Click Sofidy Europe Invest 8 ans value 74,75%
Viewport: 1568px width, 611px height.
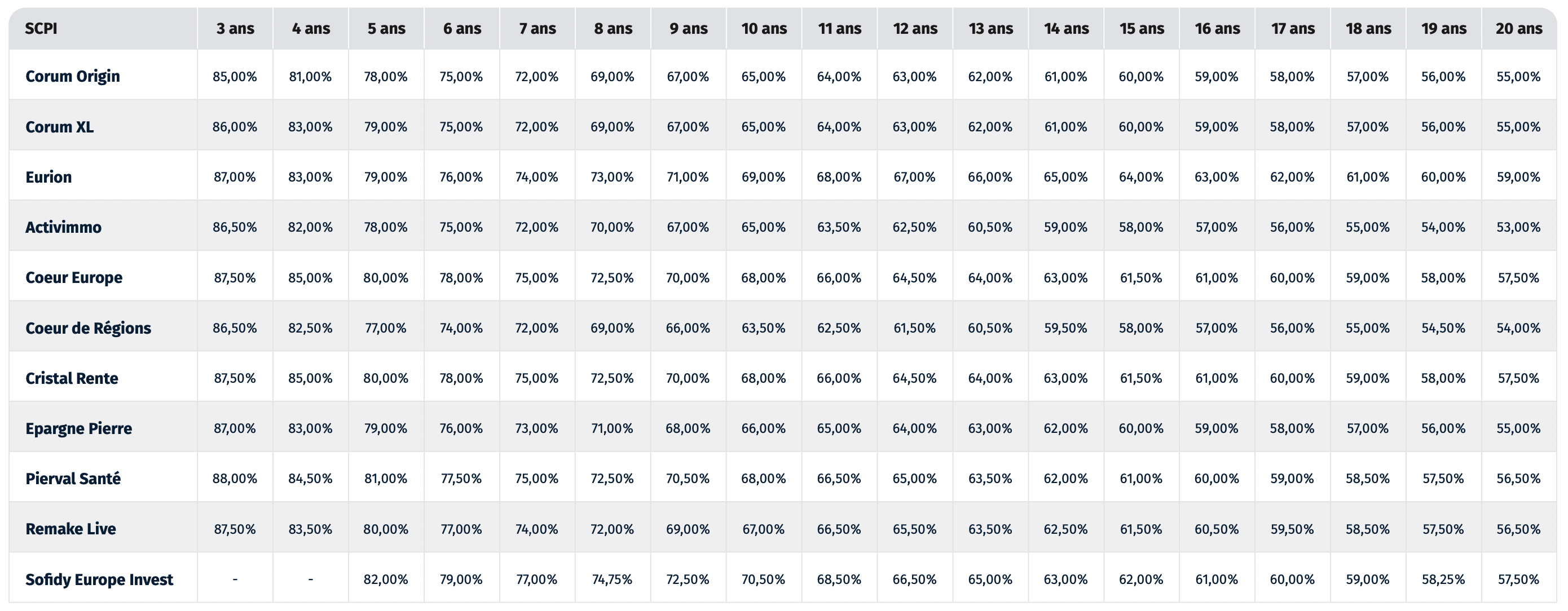613,579
